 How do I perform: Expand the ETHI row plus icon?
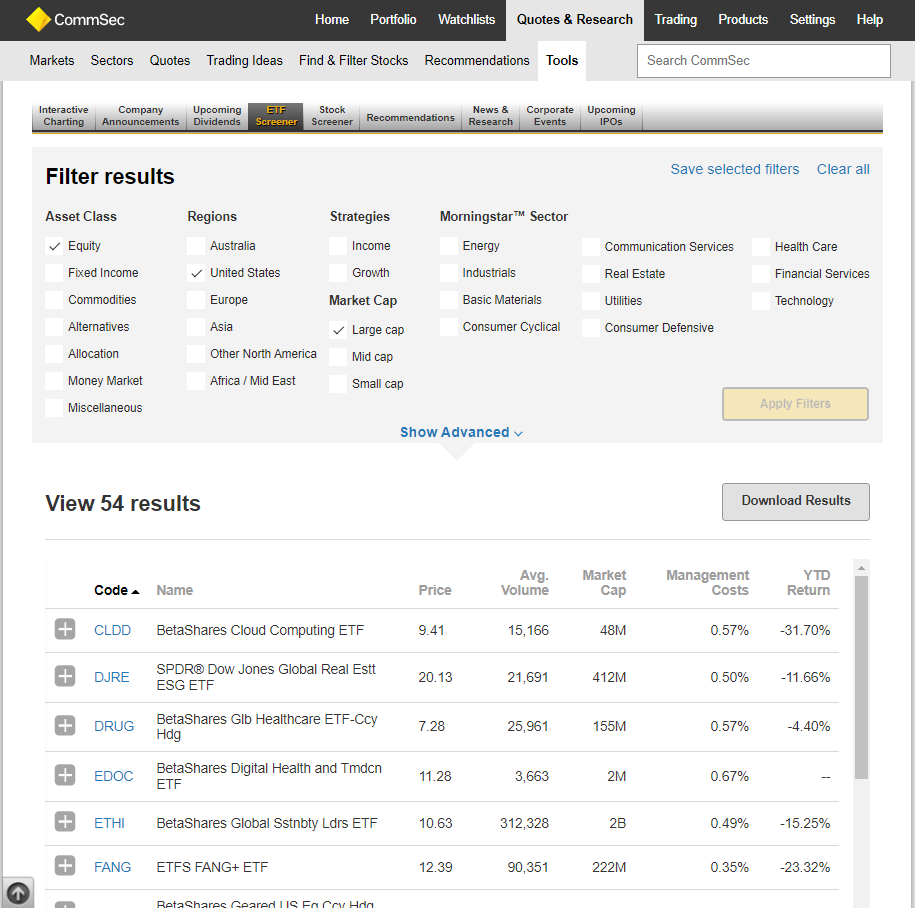[x=65, y=822]
